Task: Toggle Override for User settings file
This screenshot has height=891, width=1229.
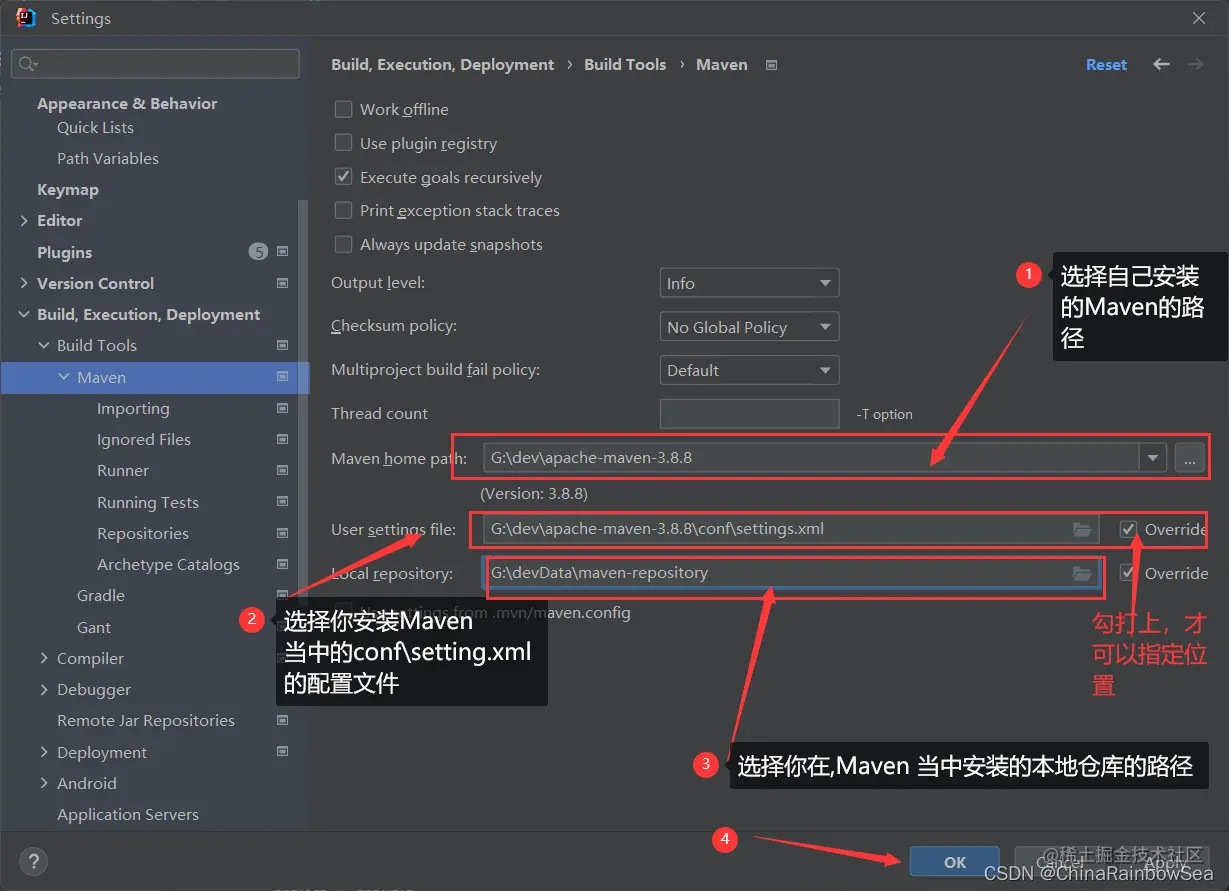Action: [1129, 529]
